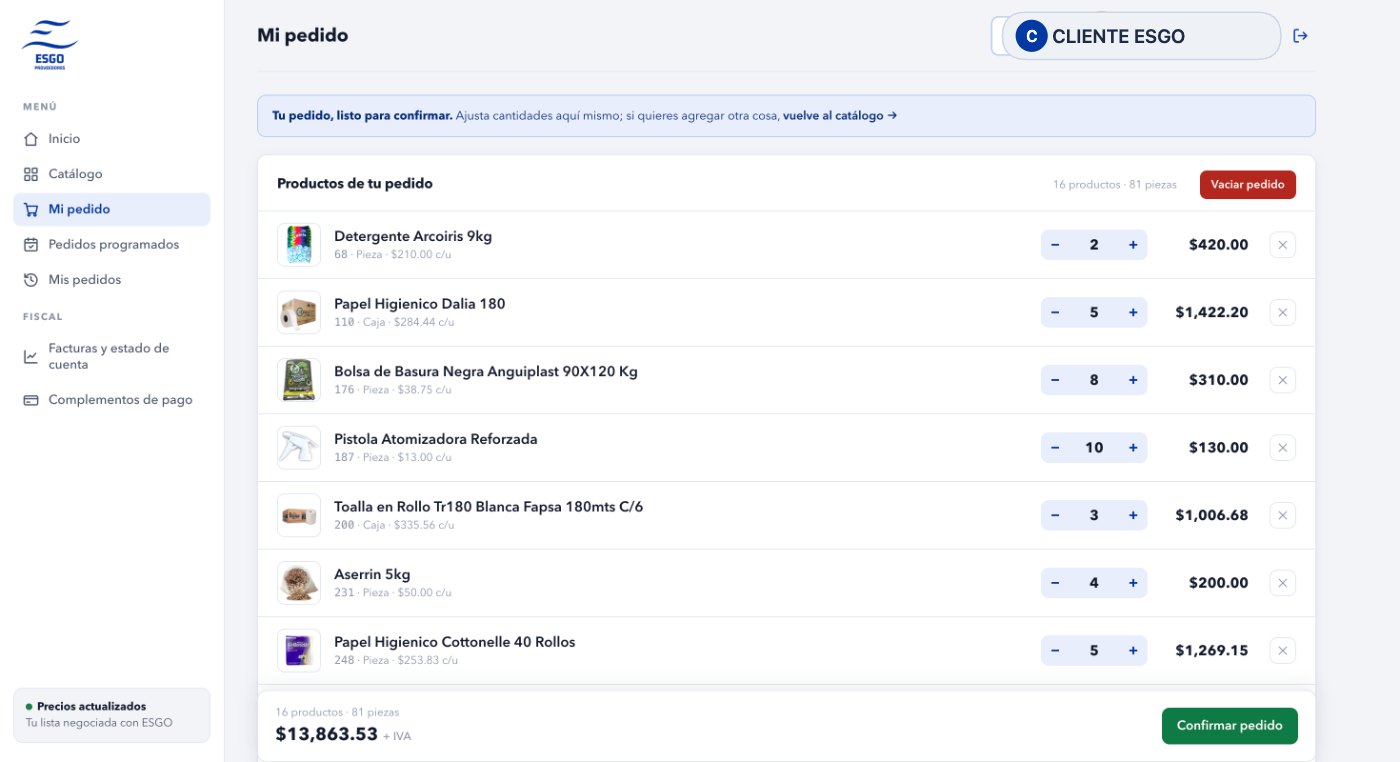This screenshot has height=762, width=1400.
Task: Open Facturas y estado de cuenta
Action: pos(111,356)
